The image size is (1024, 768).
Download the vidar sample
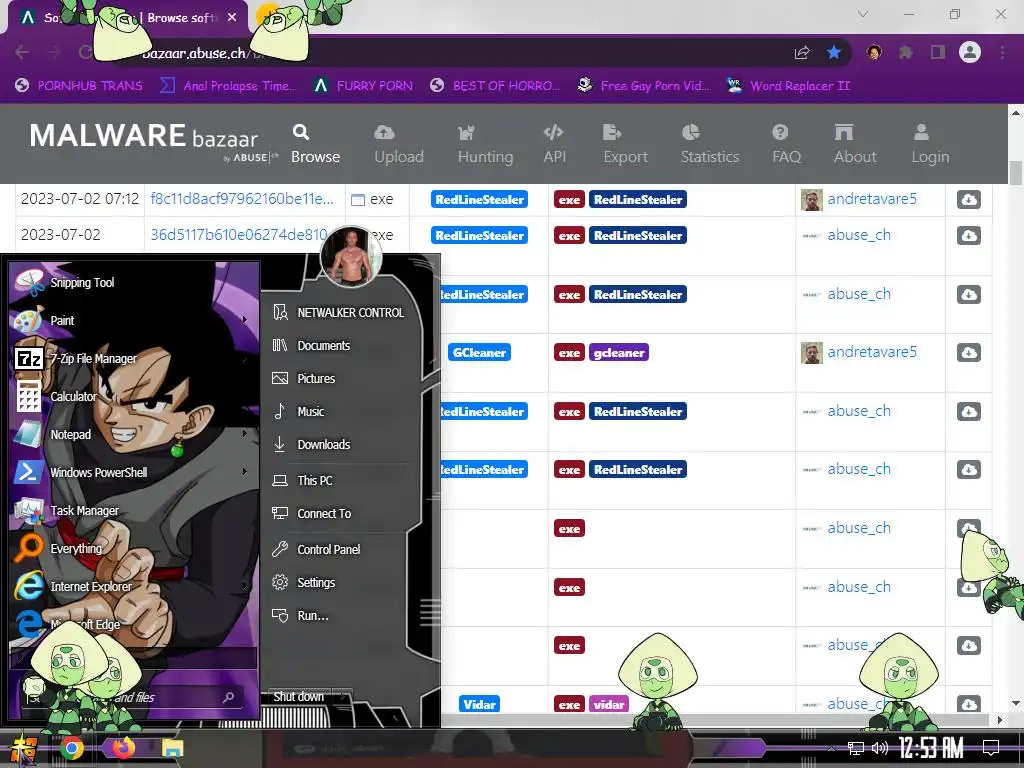coord(968,704)
